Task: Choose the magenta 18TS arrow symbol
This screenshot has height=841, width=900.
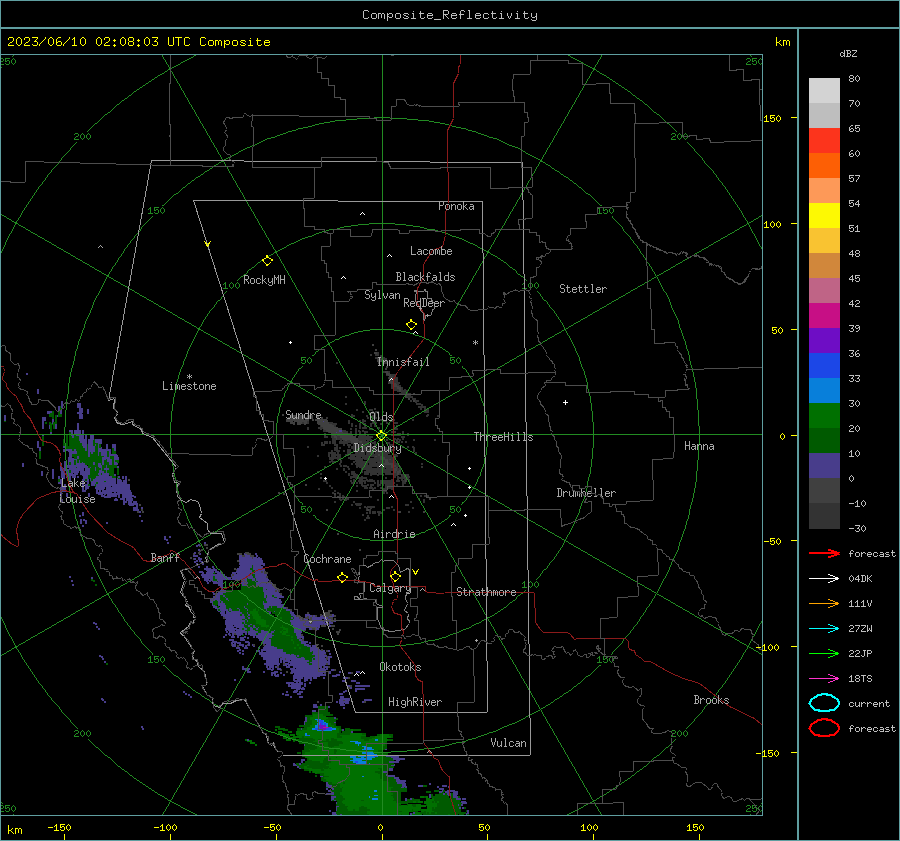Action: click(x=824, y=679)
